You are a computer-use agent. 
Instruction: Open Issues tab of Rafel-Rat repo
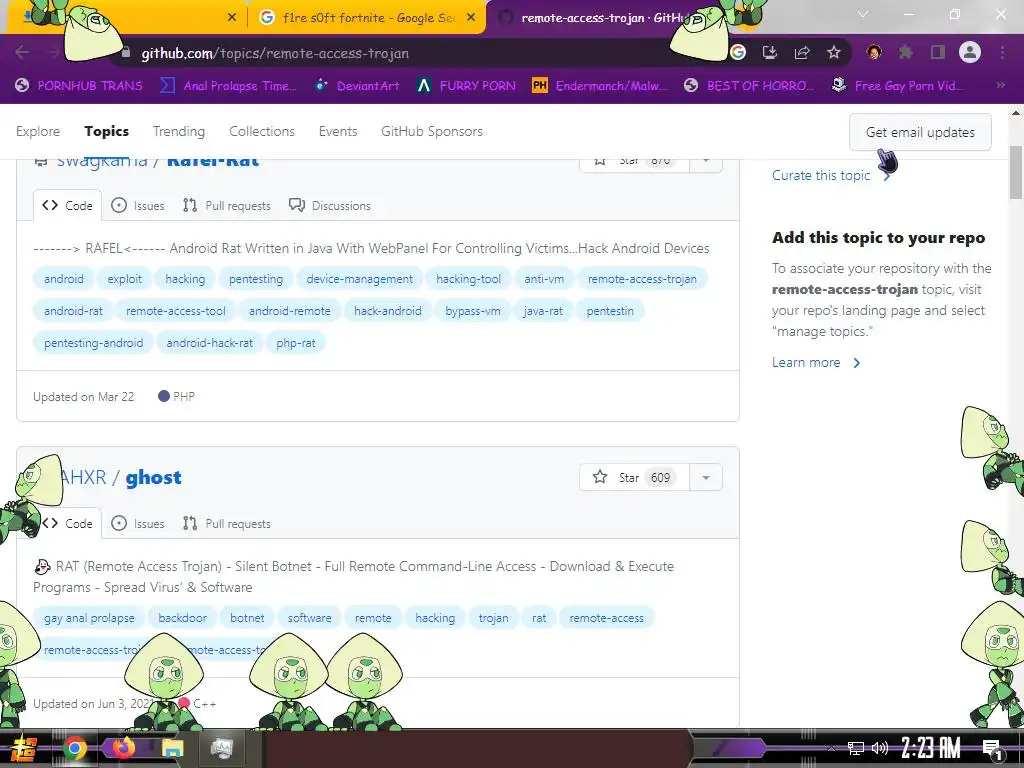(138, 206)
